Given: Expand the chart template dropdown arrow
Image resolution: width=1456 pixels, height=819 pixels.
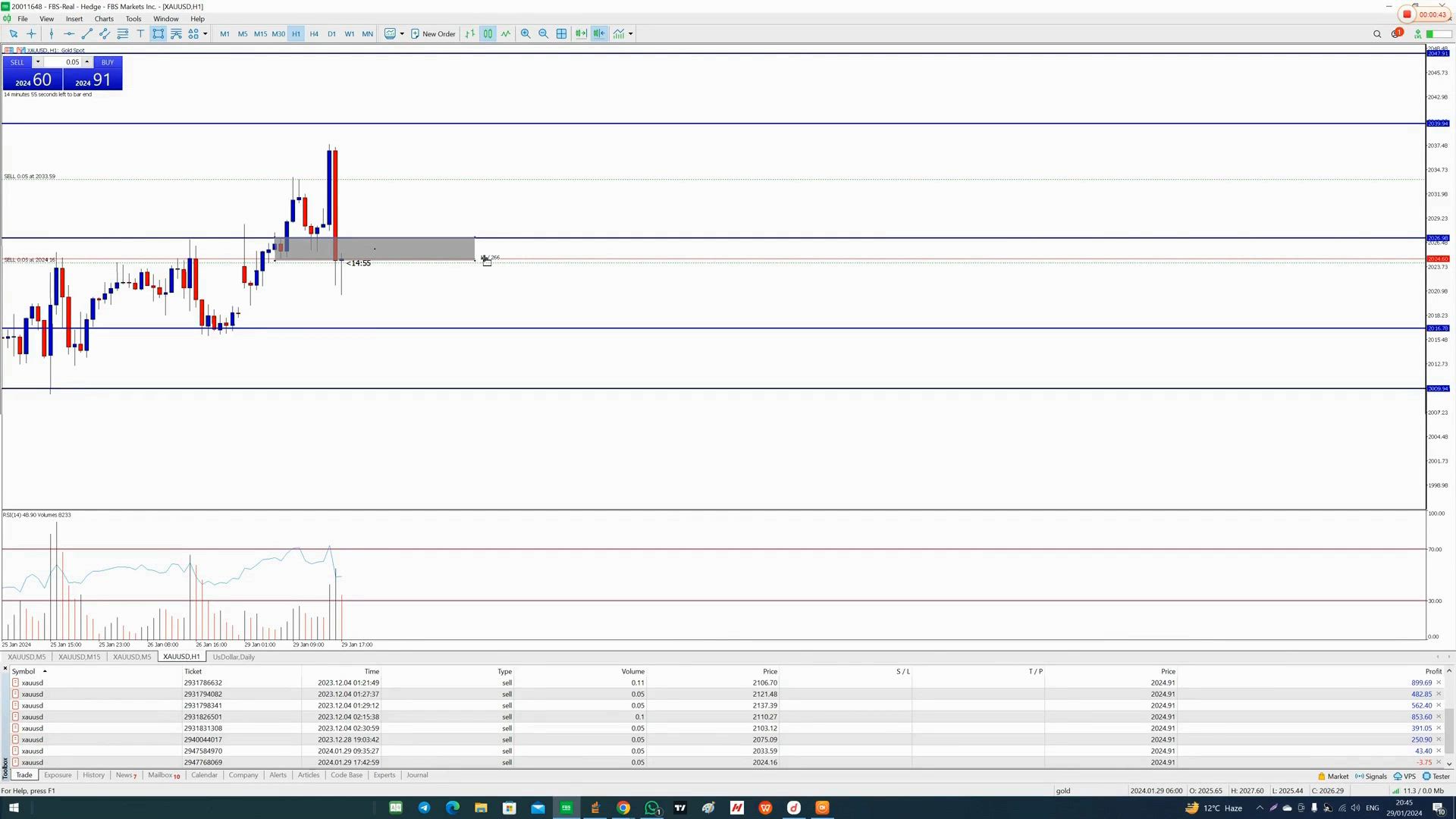Looking at the screenshot, I should pos(402,33).
